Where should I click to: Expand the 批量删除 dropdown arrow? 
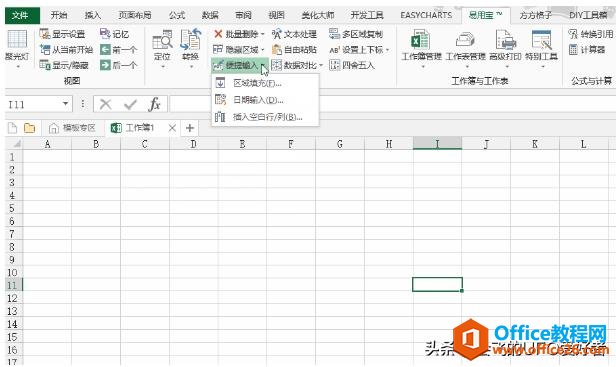point(262,35)
